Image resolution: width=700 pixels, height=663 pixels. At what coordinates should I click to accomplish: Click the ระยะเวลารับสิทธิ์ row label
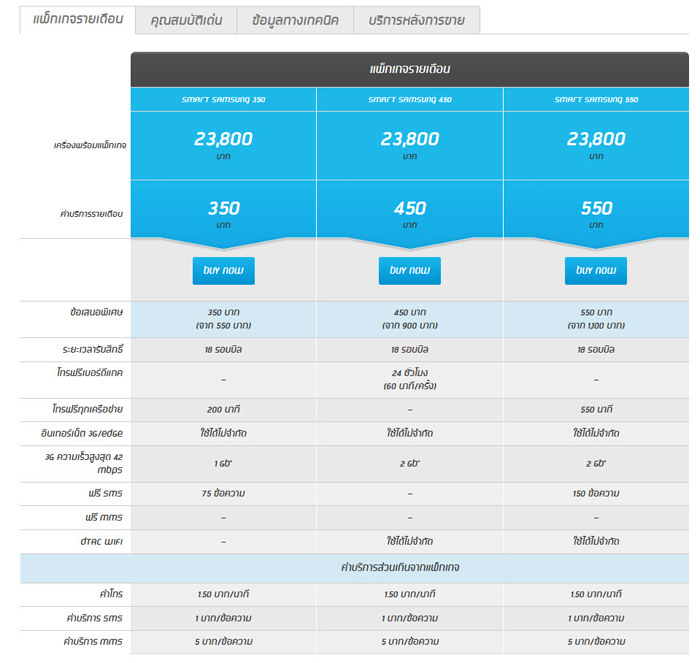[x=92, y=349]
